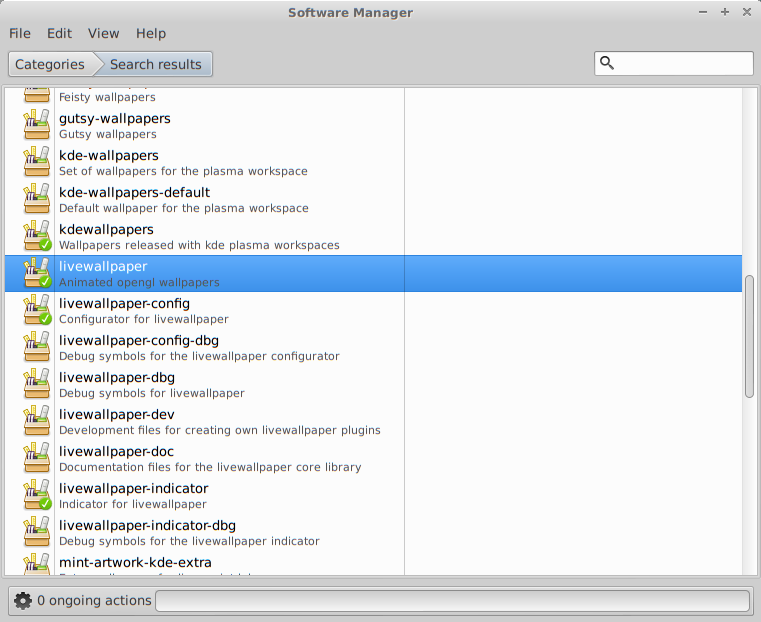Open the View menu

pyautogui.click(x=103, y=33)
